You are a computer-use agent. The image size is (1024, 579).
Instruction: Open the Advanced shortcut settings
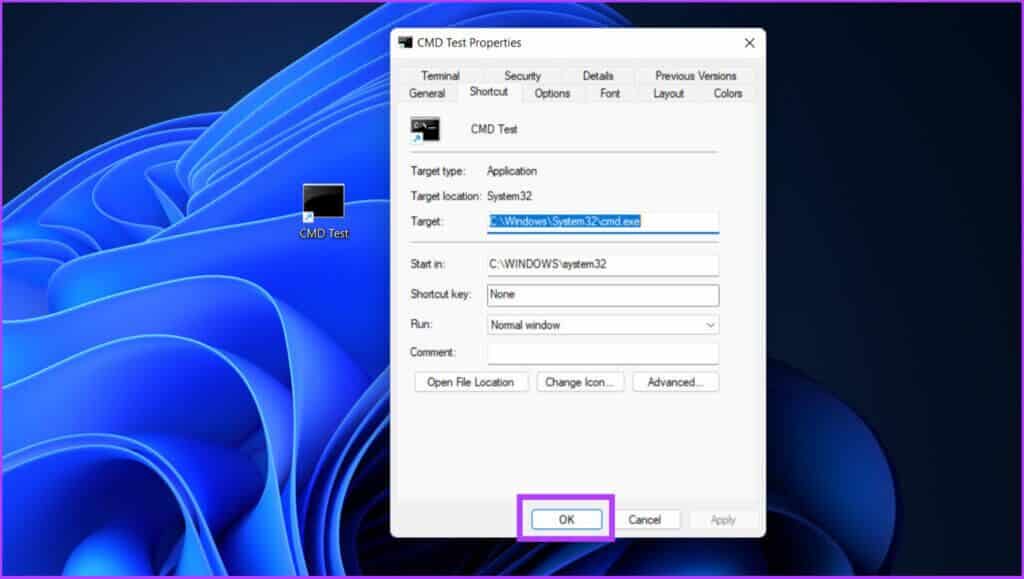[x=675, y=383]
